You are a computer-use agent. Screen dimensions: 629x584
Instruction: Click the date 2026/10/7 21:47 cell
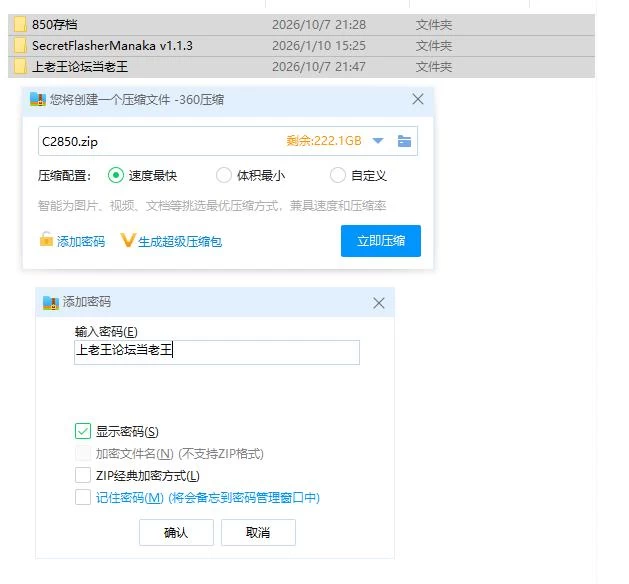click(x=319, y=67)
